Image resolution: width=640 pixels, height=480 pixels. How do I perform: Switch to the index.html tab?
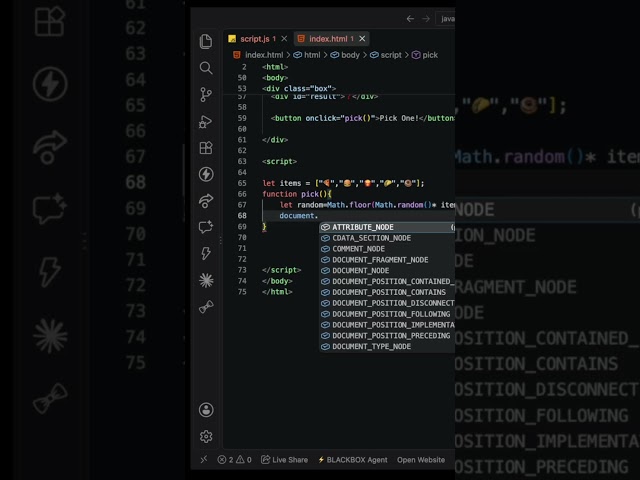[x=328, y=39]
